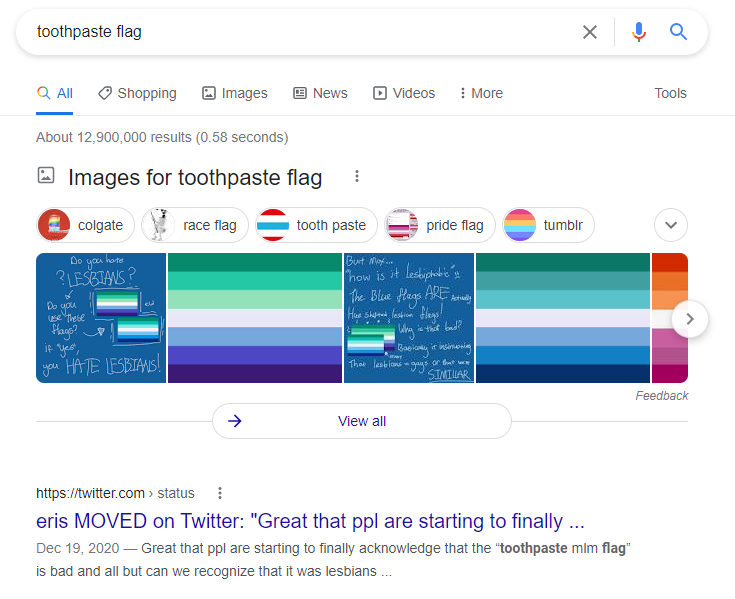Image resolution: width=735 pixels, height=599 pixels.
Task: Filter images by the race flag chip
Action: pyautogui.click(x=195, y=225)
